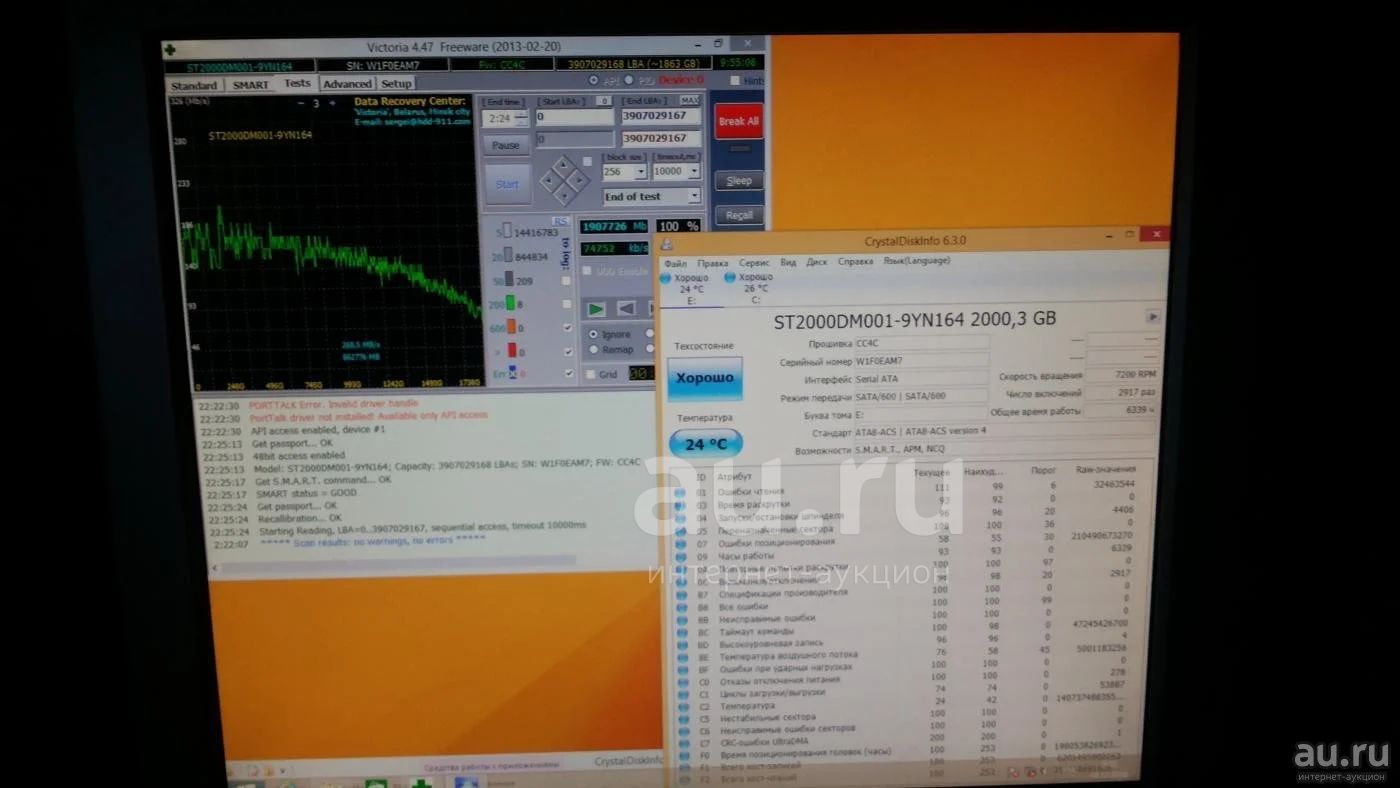Open the Справка menu
Screen dimensions: 1400x788
point(856,262)
